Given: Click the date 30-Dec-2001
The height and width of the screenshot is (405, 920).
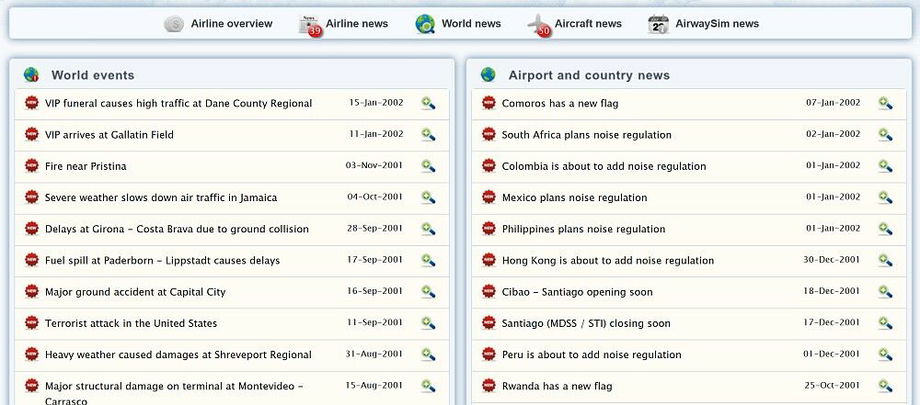Looking at the screenshot, I should pos(831,259).
